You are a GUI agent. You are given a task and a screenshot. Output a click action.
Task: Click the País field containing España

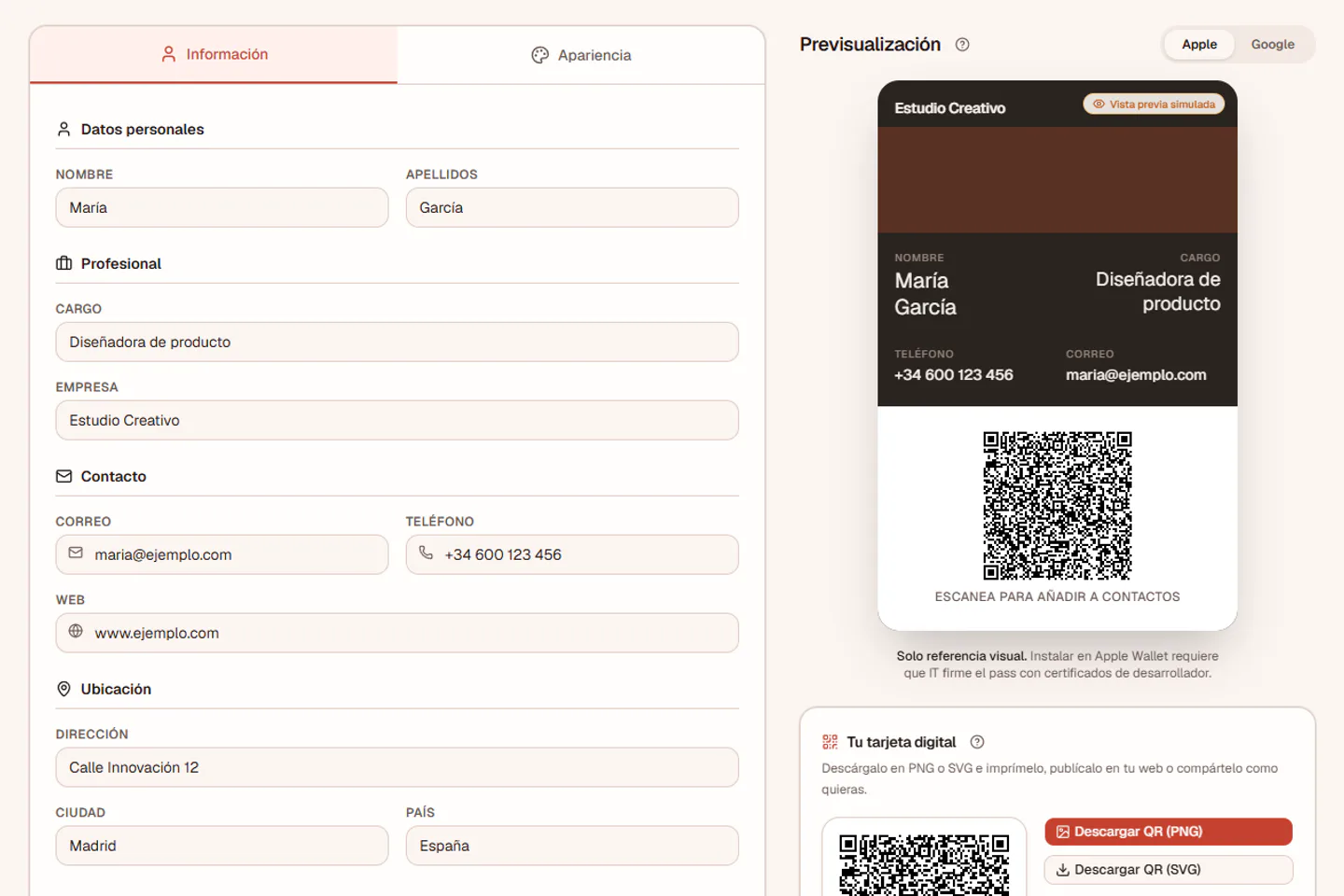pyautogui.click(x=572, y=846)
